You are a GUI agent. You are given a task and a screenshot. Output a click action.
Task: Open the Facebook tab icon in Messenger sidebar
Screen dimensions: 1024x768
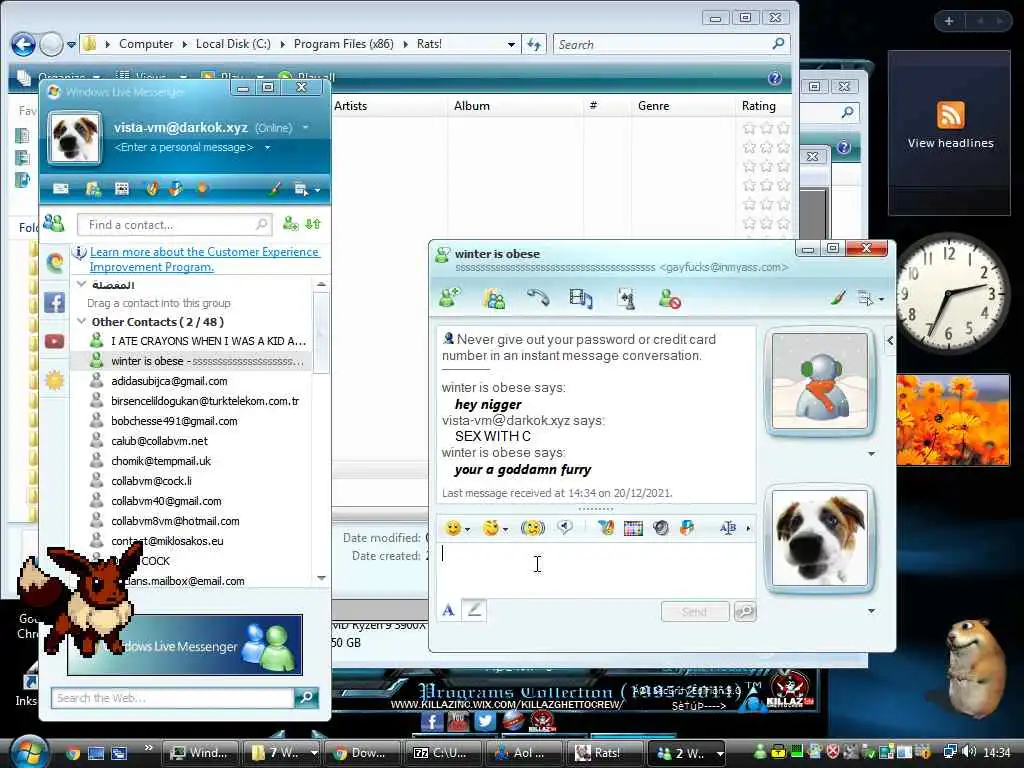pyautogui.click(x=55, y=302)
